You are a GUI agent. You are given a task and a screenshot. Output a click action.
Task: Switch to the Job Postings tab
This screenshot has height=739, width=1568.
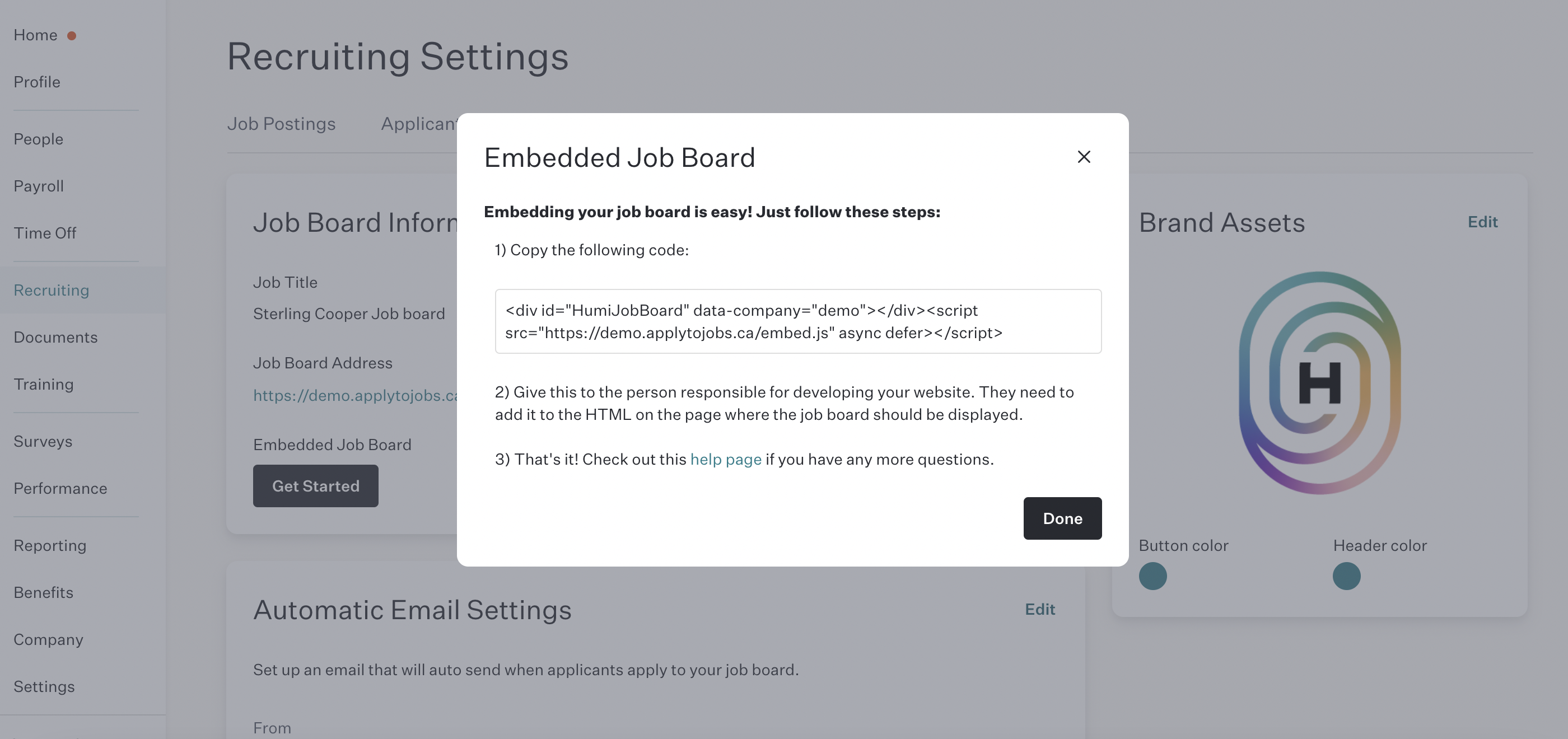tap(281, 124)
